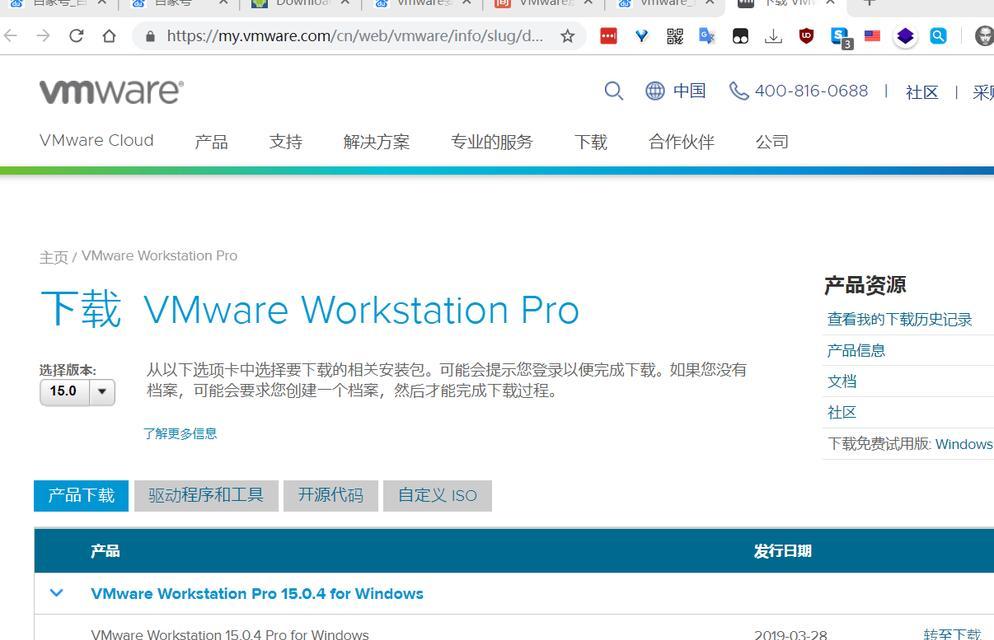The height and width of the screenshot is (640, 994).
Task: Open the 选择版本 15.0 dropdown
Action: click(x=77, y=392)
